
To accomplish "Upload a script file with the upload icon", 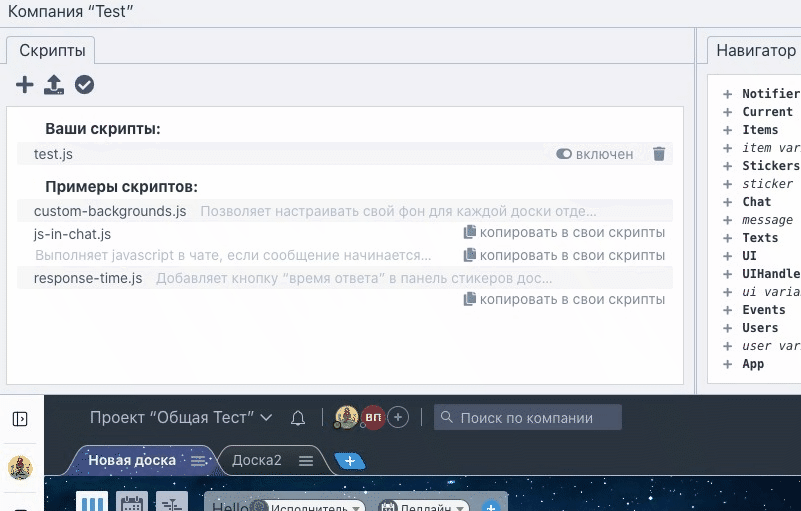I will point(54,85).
